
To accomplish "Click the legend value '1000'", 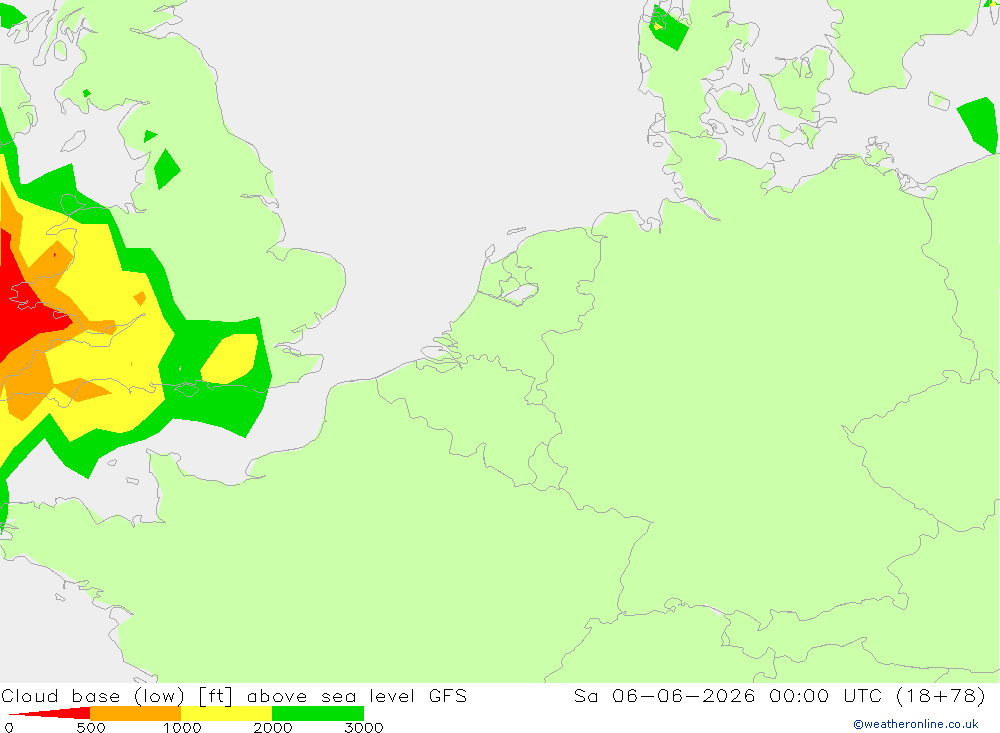I will tap(182, 727).
